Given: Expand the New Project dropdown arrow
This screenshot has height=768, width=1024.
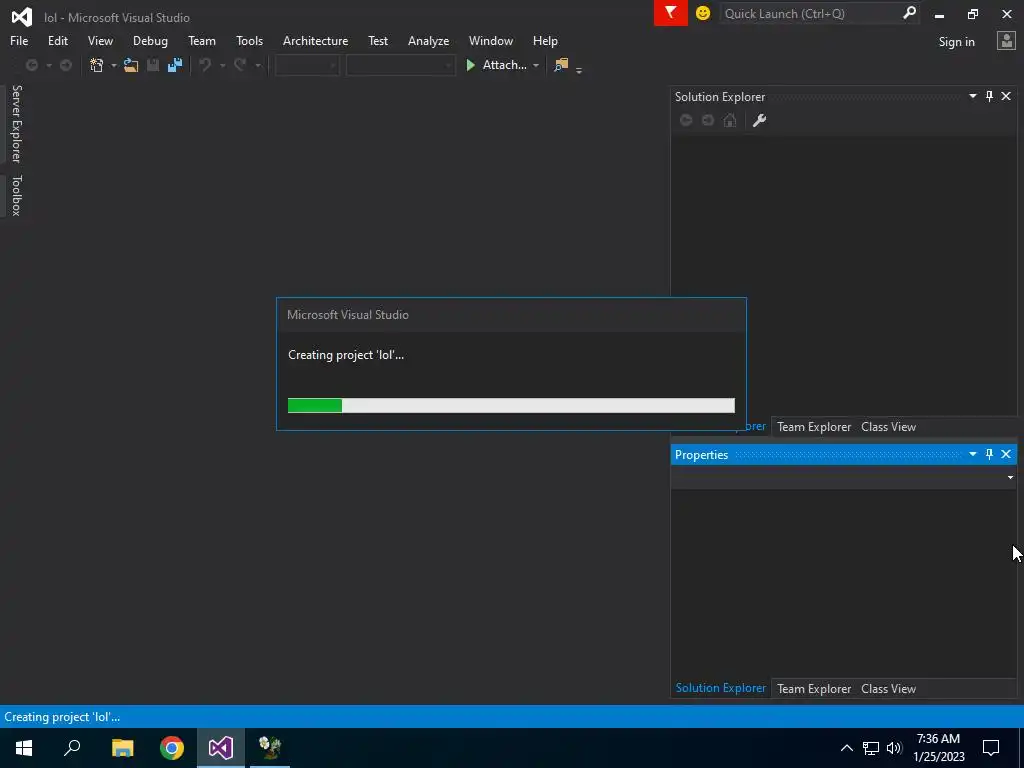Looking at the screenshot, I should tap(113, 65).
